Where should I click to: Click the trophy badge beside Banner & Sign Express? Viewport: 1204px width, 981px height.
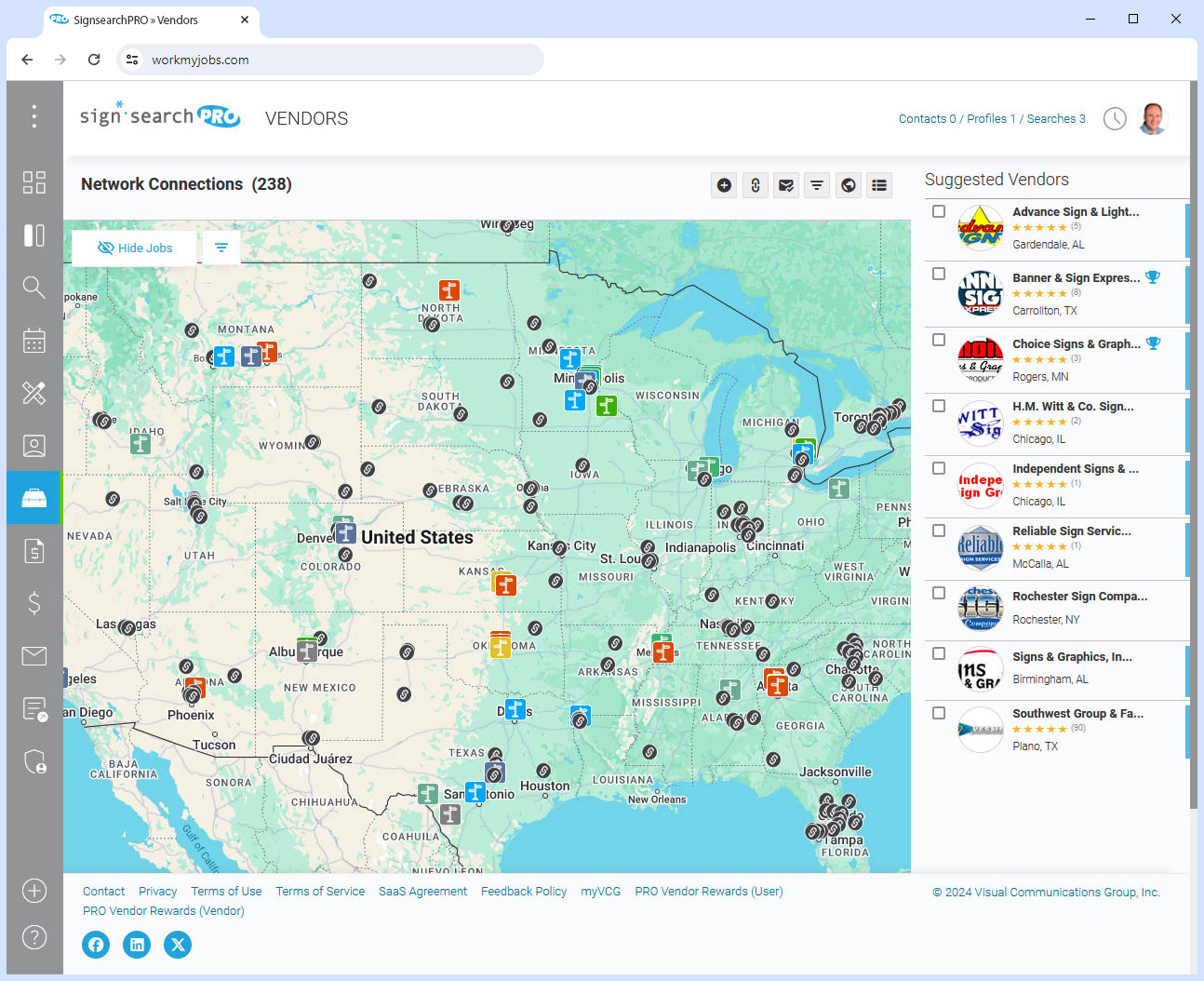1153,277
